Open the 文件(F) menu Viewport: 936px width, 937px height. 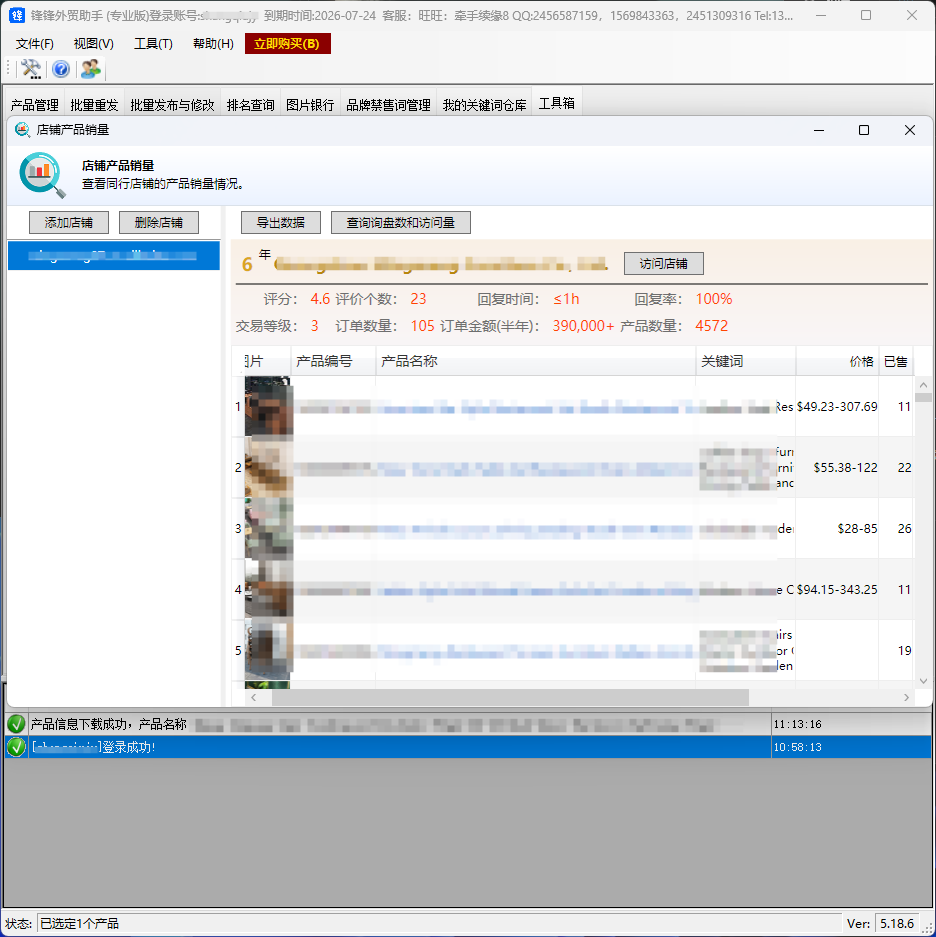pyautogui.click(x=35, y=44)
